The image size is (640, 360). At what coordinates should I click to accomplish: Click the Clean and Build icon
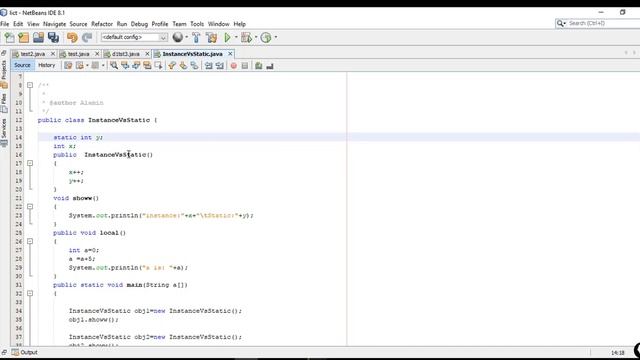point(211,38)
